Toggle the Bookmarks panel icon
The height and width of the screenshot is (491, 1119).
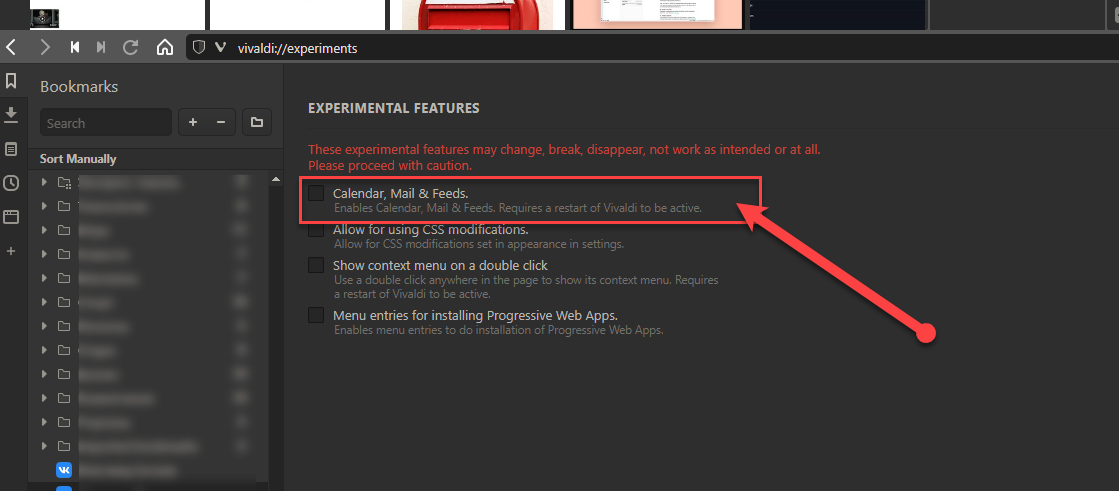[x=11, y=81]
